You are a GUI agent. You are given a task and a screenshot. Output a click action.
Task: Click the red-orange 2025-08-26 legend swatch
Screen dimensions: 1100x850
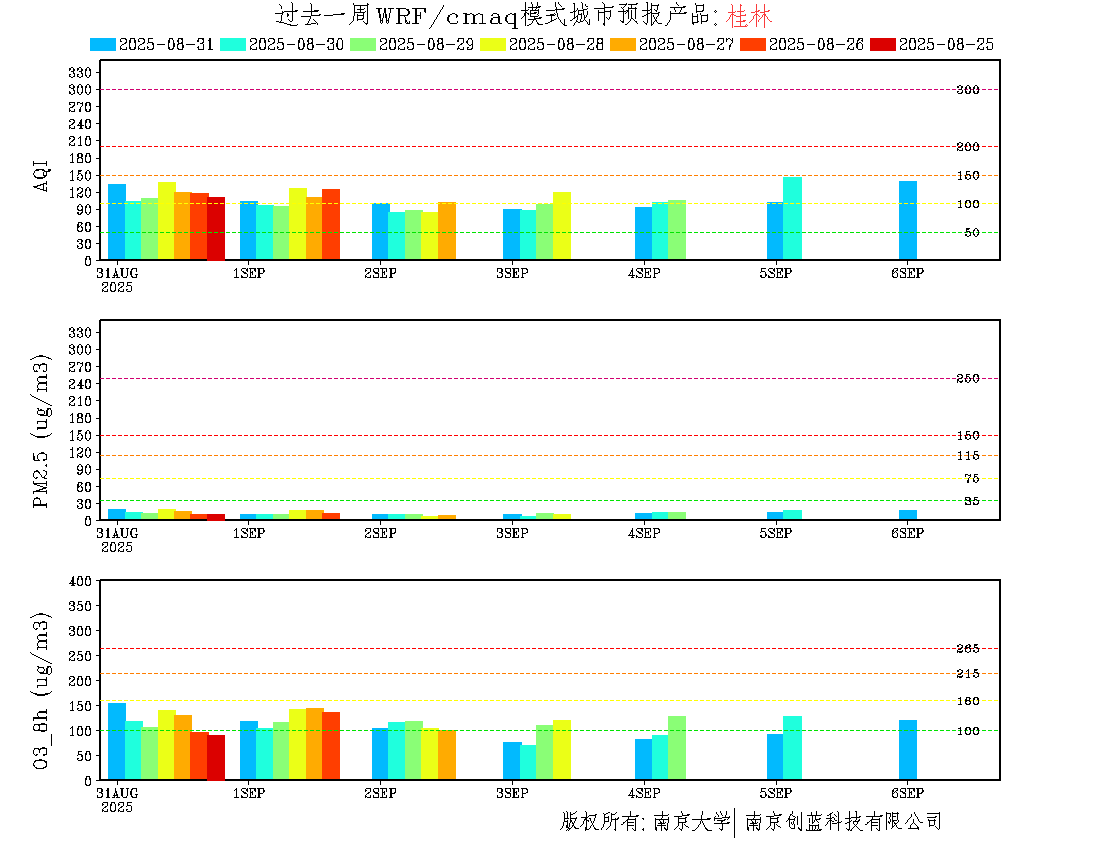(x=753, y=44)
